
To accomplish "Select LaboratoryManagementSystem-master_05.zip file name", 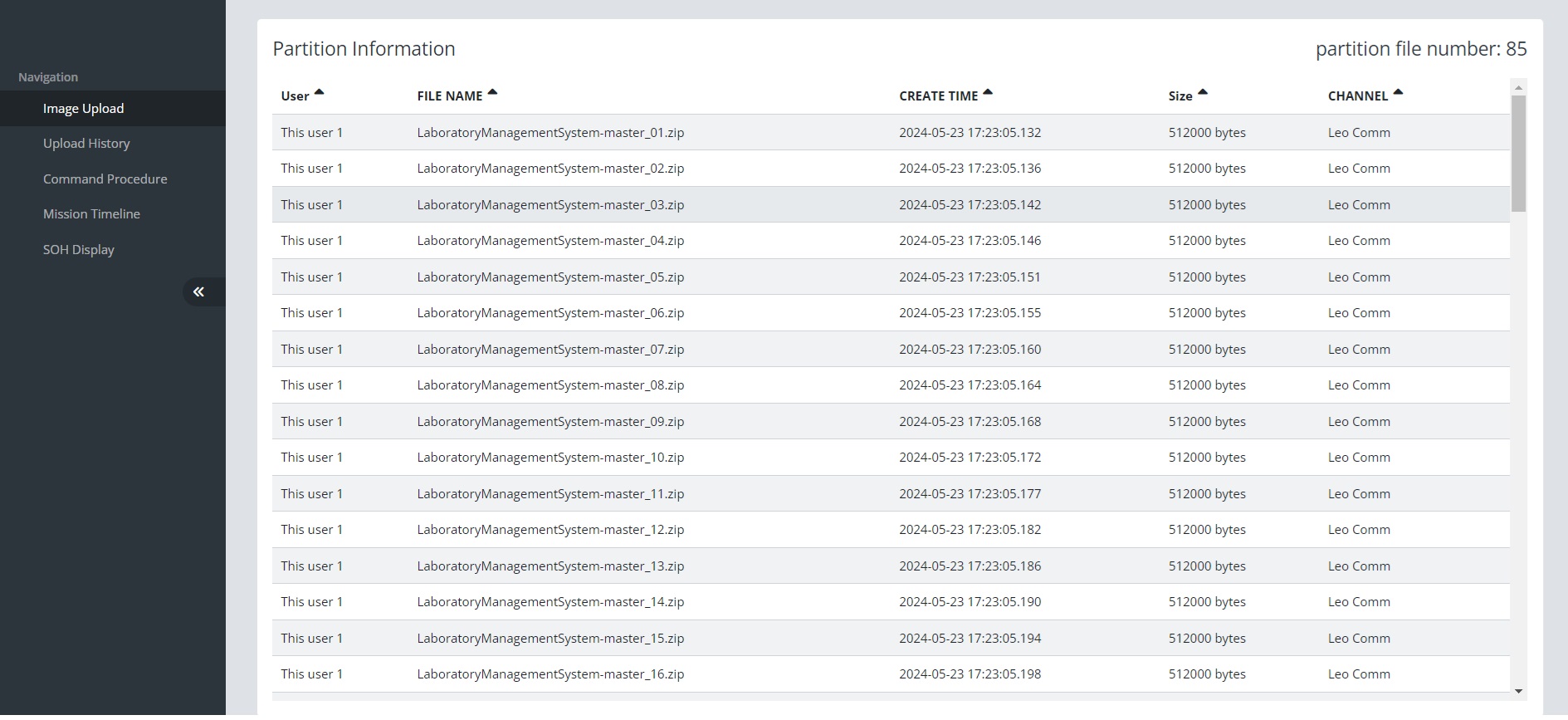I will tap(550, 277).
